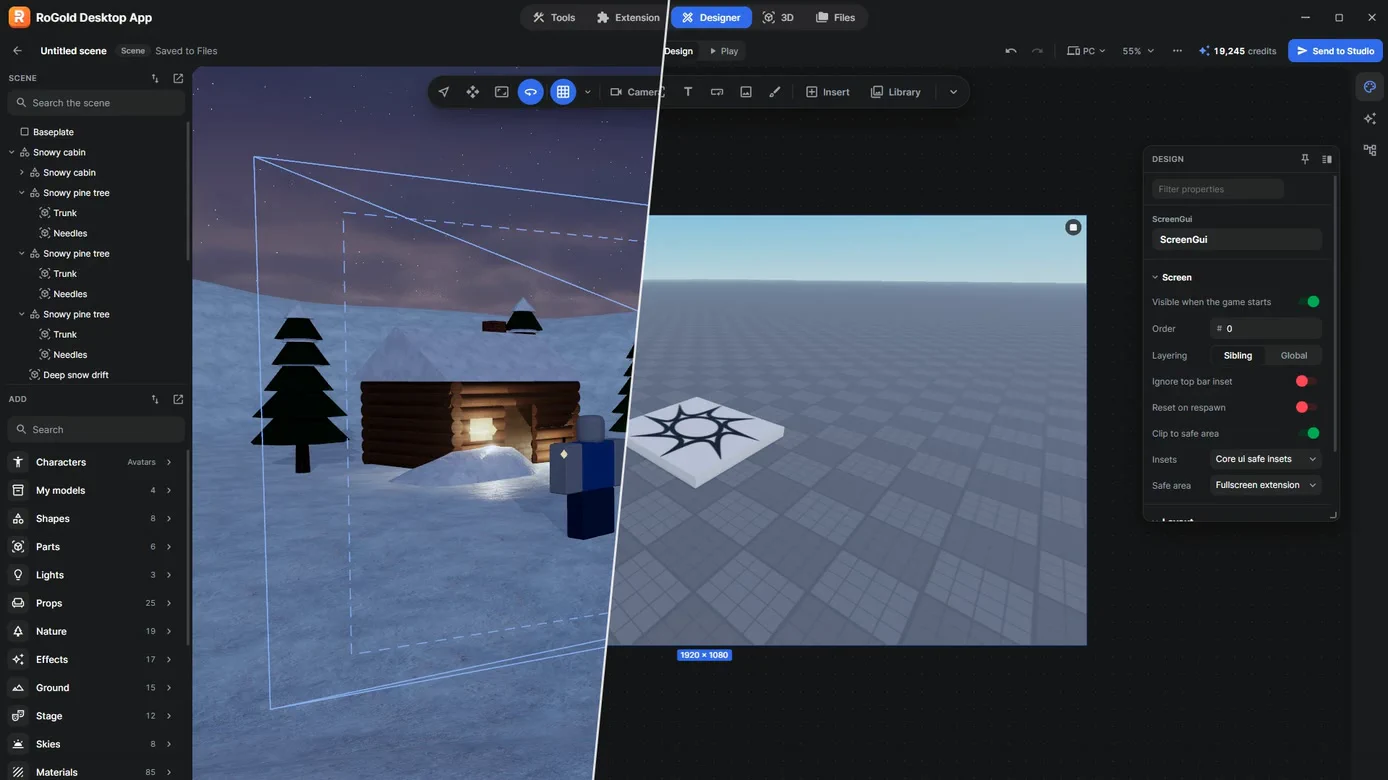Screen dimensions: 1388x780
Task: Pop out the Scene panel
Action: [x=178, y=78]
